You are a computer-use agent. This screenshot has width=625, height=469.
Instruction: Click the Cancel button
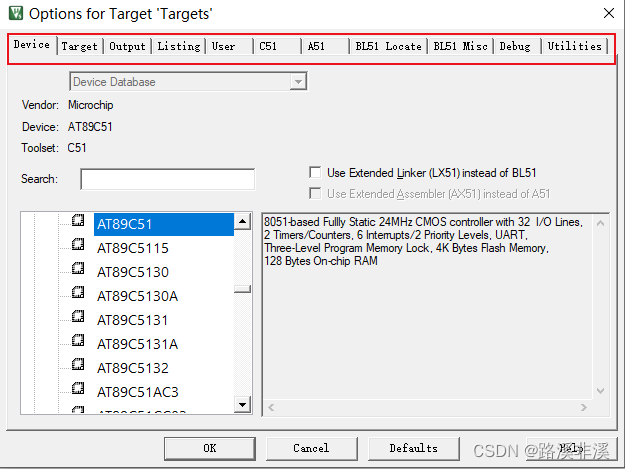pos(311,448)
